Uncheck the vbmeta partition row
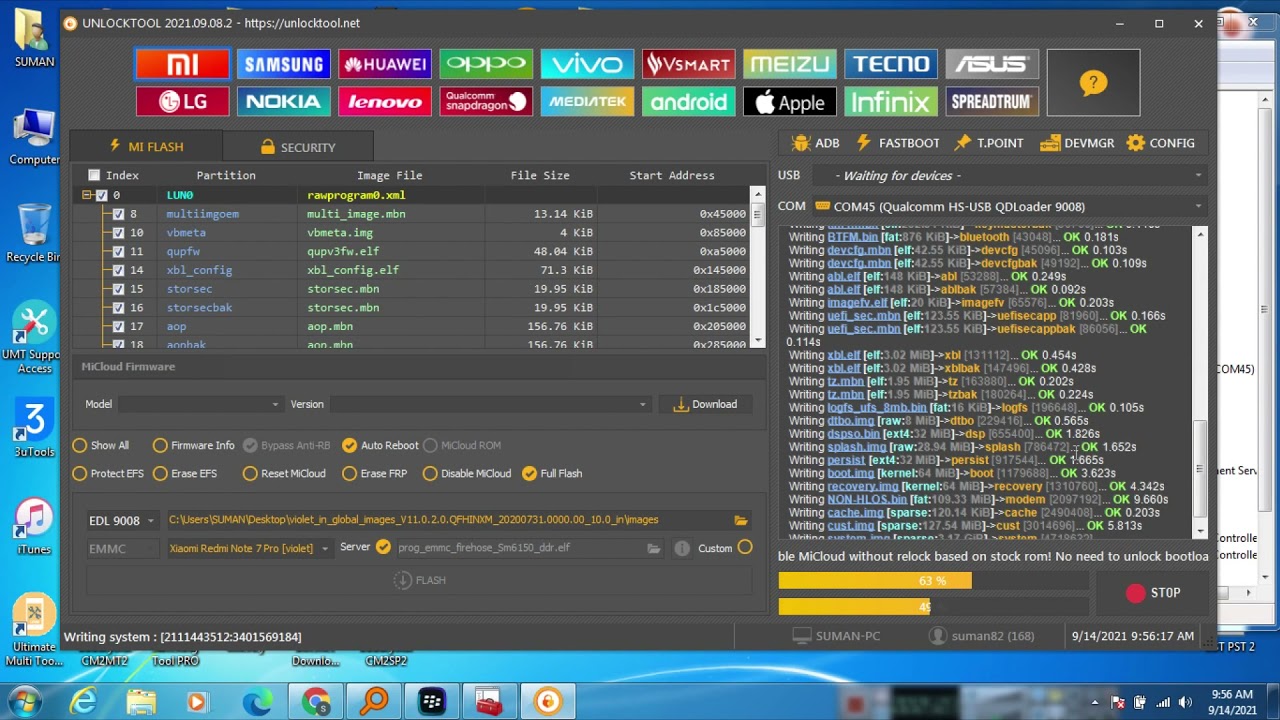 coord(119,233)
